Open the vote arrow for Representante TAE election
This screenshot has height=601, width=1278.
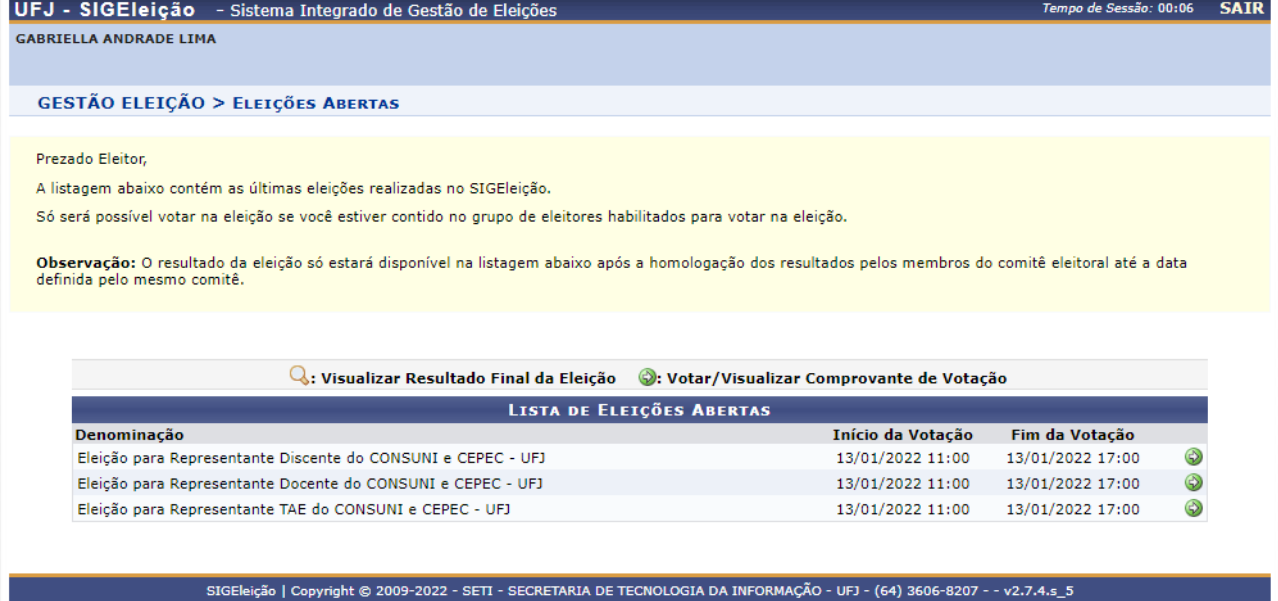pyautogui.click(x=1193, y=509)
